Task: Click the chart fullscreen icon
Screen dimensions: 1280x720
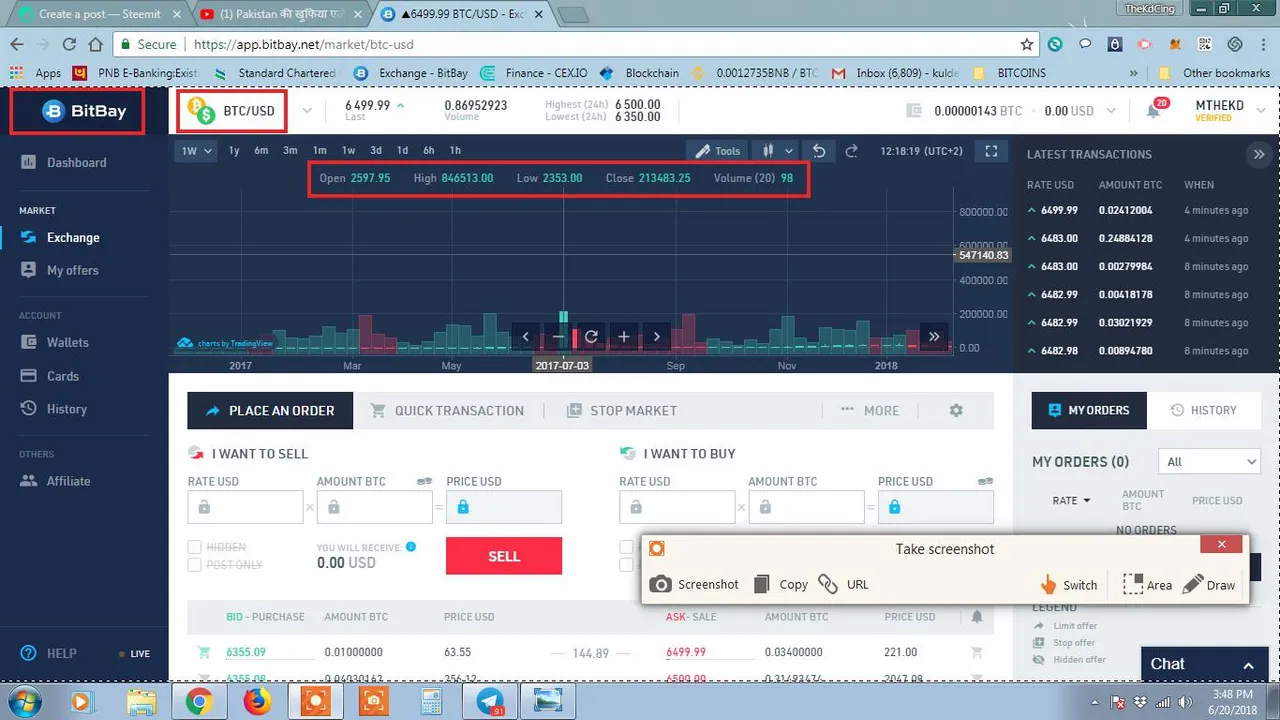Action: coord(991,151)
